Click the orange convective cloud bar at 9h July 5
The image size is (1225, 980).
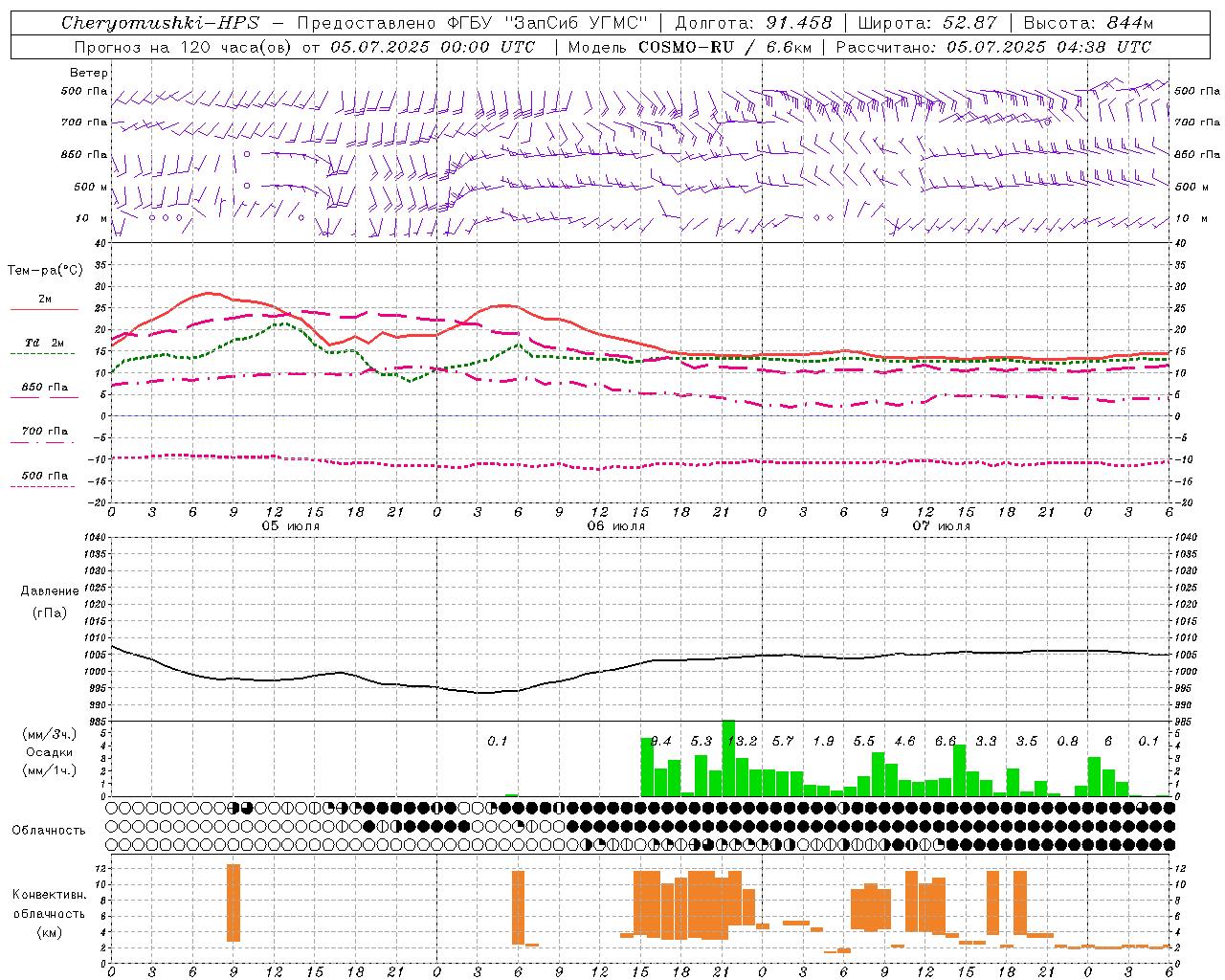[x=234, y=902]
